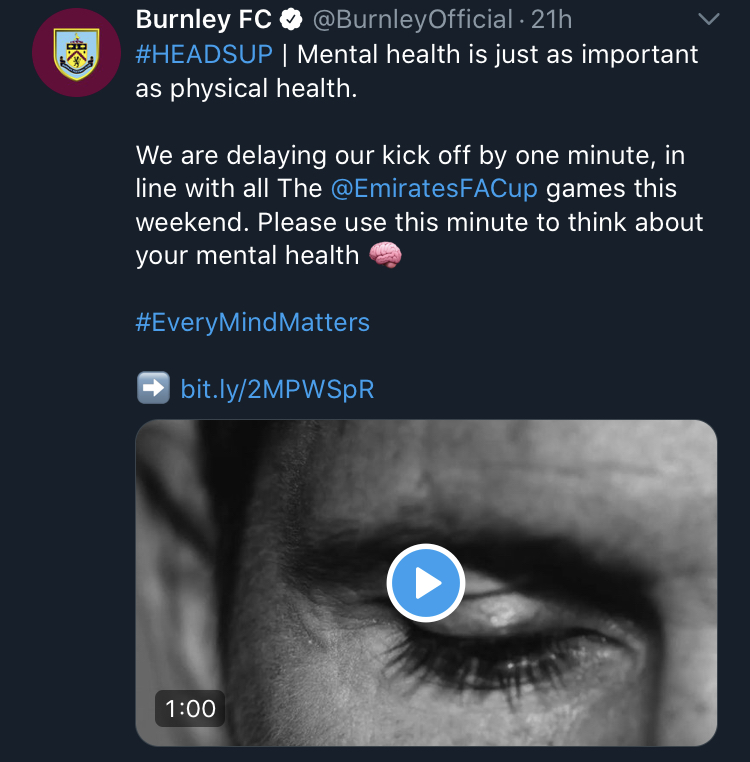Click the right arrow emoji before the link
Image resolution: width=750 pixels, height=762 pixels.
[x=153, y=388]
